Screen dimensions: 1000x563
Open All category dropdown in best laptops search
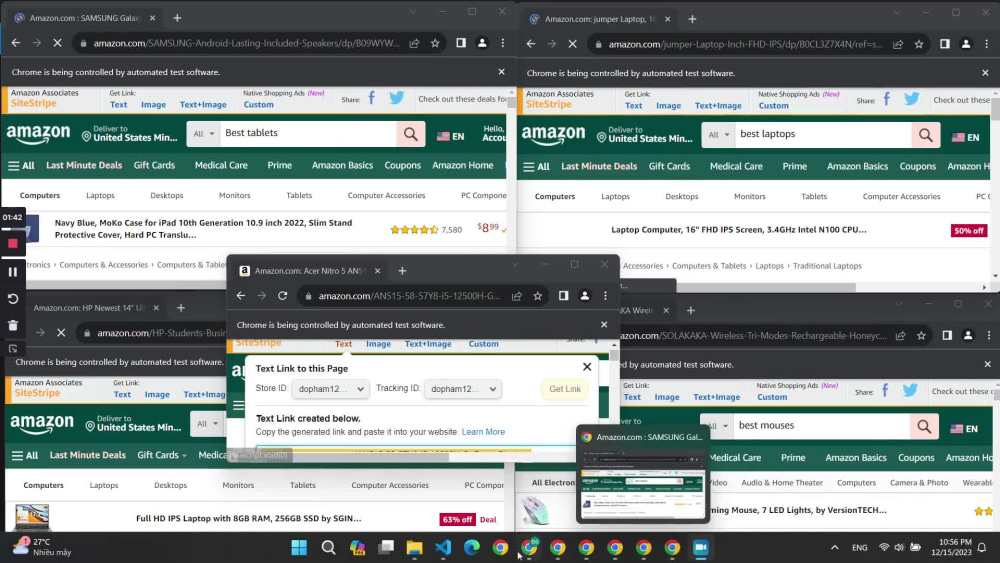718,135
